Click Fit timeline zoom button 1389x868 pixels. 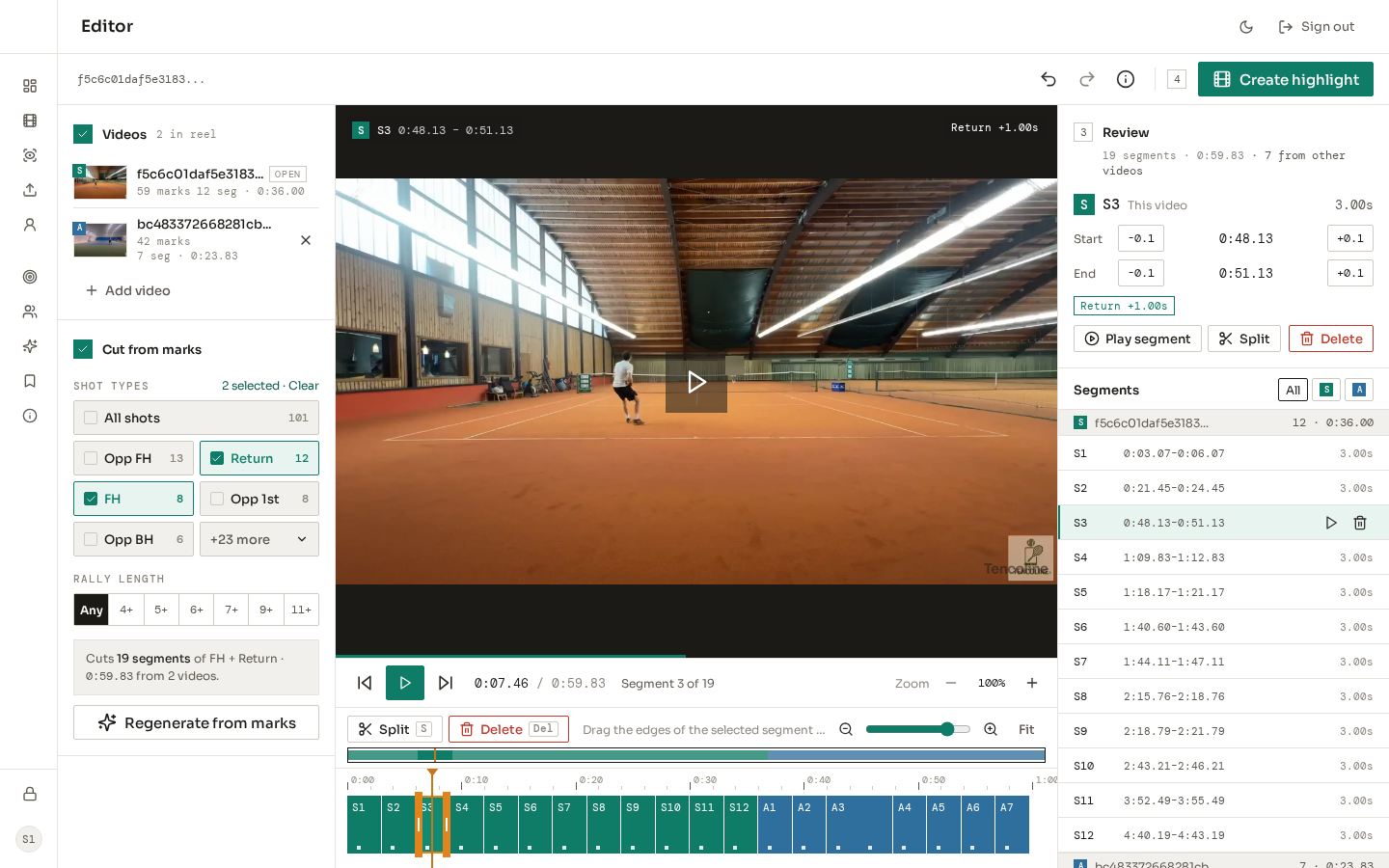point(1026,729)
